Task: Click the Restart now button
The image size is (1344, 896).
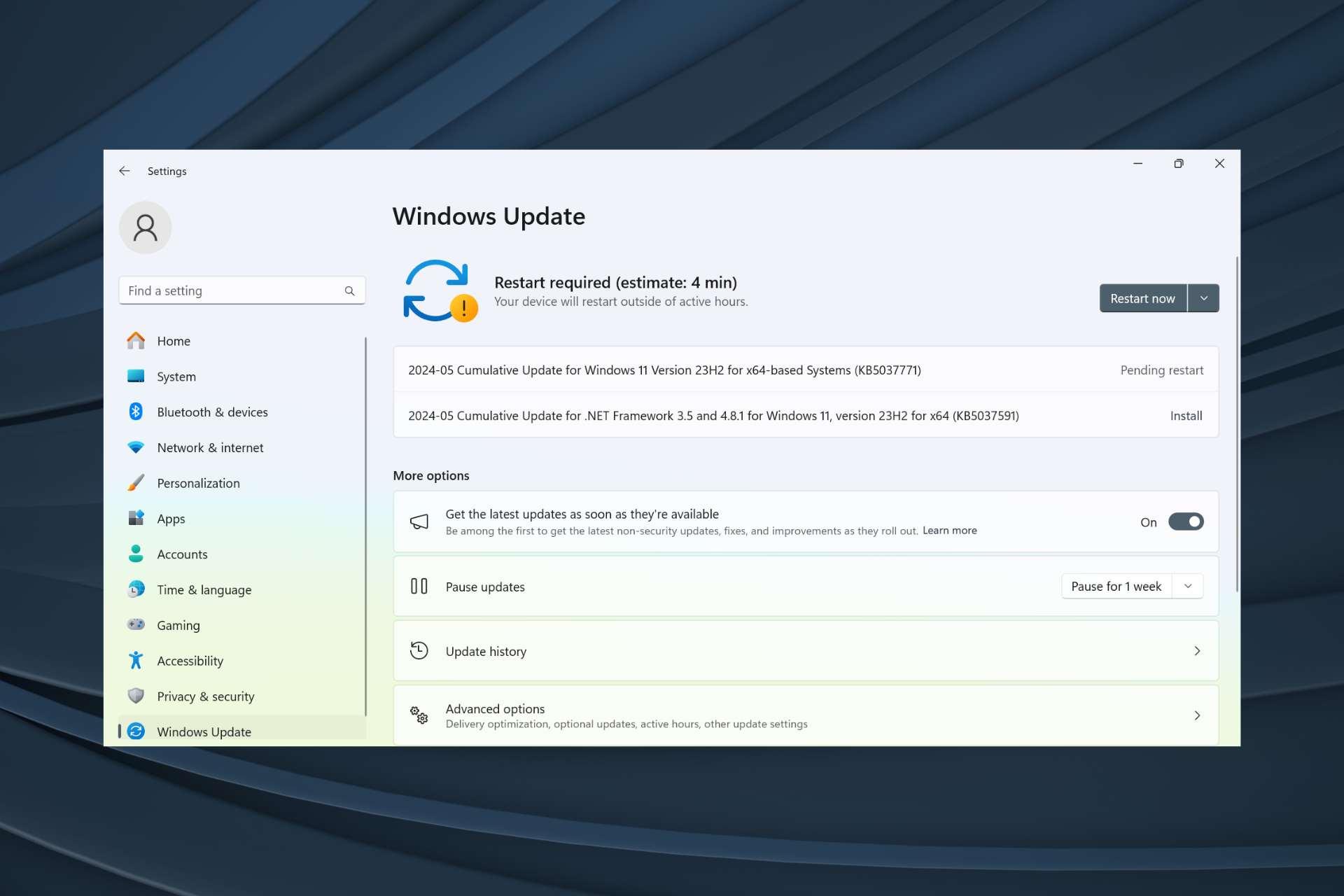Action: tap(1142, 298)
